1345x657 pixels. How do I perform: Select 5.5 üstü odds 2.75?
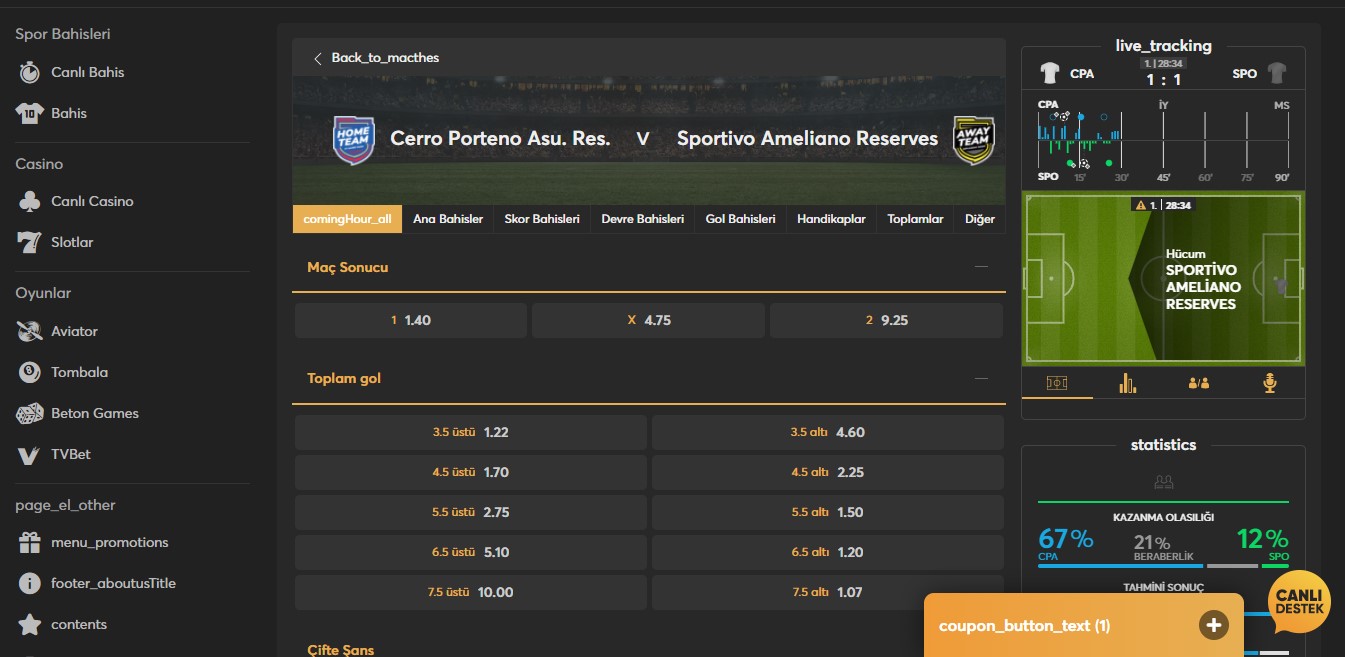coord(471,512)
